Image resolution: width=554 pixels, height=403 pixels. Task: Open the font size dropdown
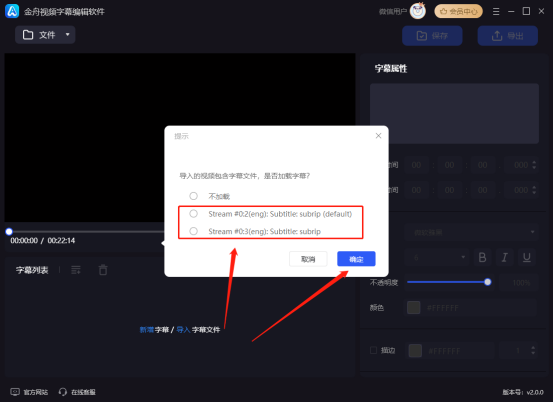click(437, 257)
